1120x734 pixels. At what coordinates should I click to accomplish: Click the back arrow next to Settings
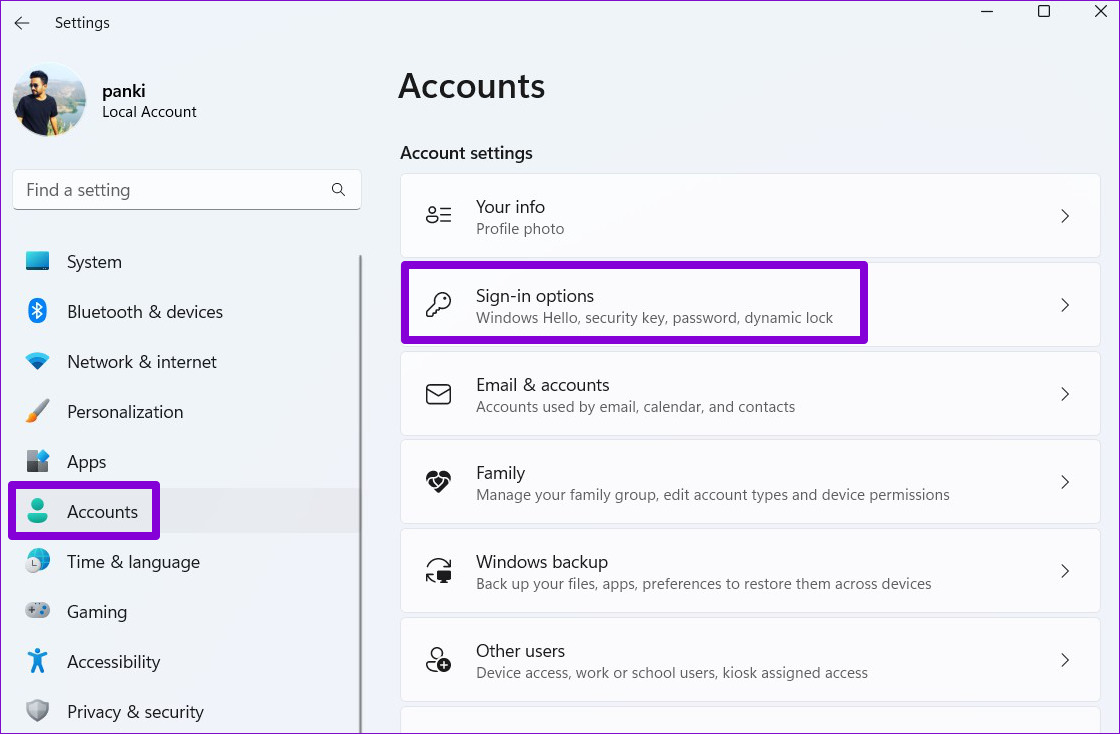click(22, 23)
